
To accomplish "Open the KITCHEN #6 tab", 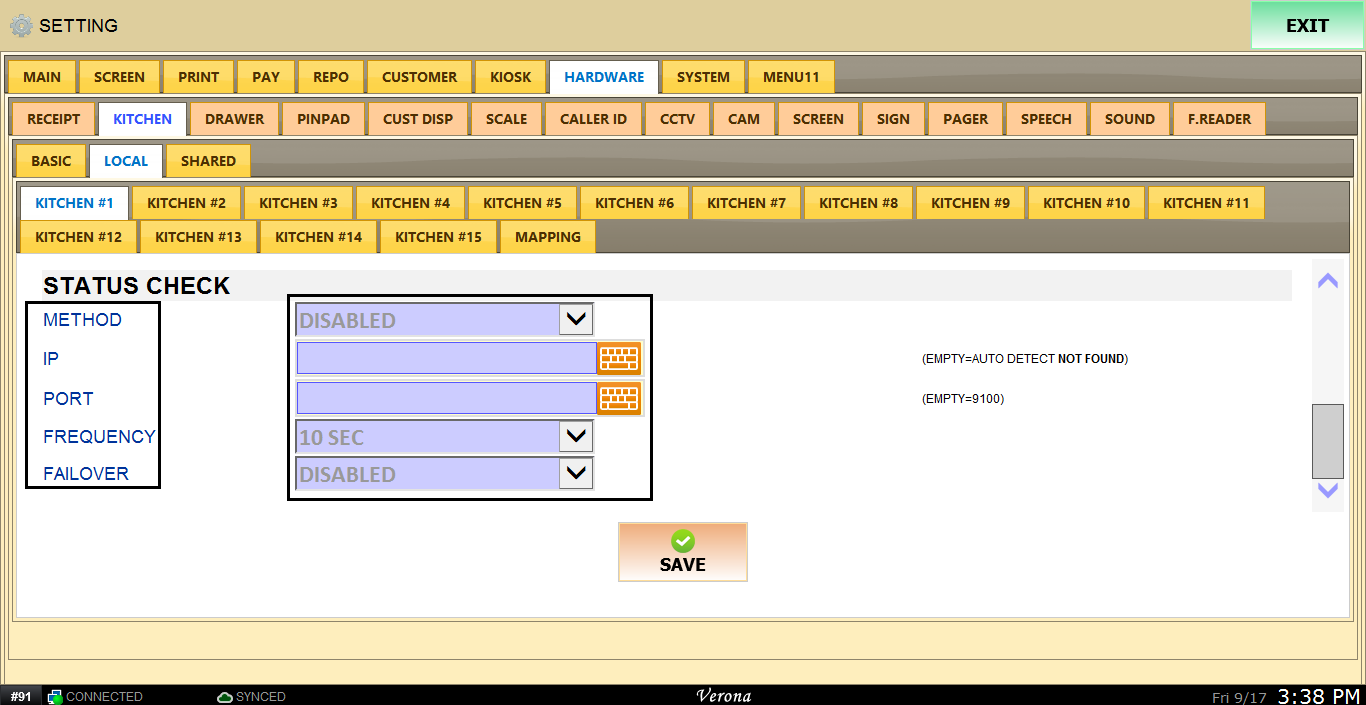I will [635, 203].
